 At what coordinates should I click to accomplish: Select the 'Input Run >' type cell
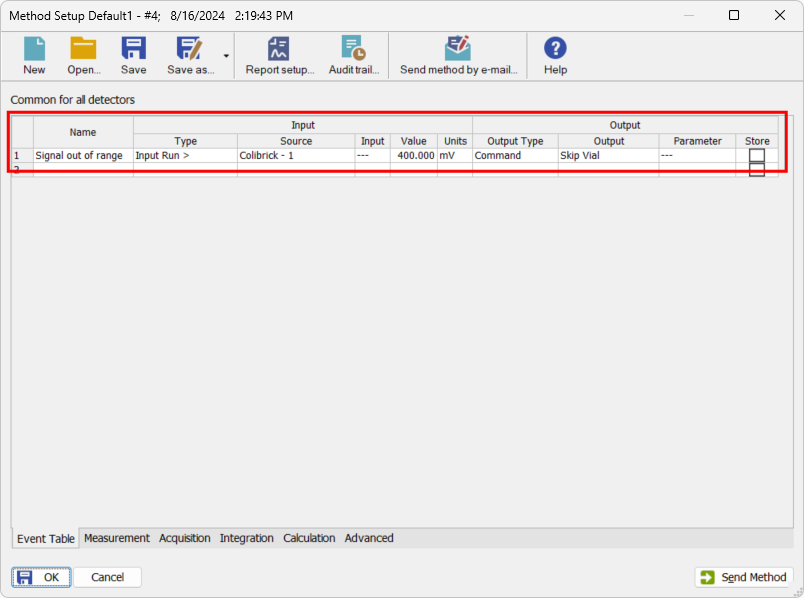[x=186, y=155]
